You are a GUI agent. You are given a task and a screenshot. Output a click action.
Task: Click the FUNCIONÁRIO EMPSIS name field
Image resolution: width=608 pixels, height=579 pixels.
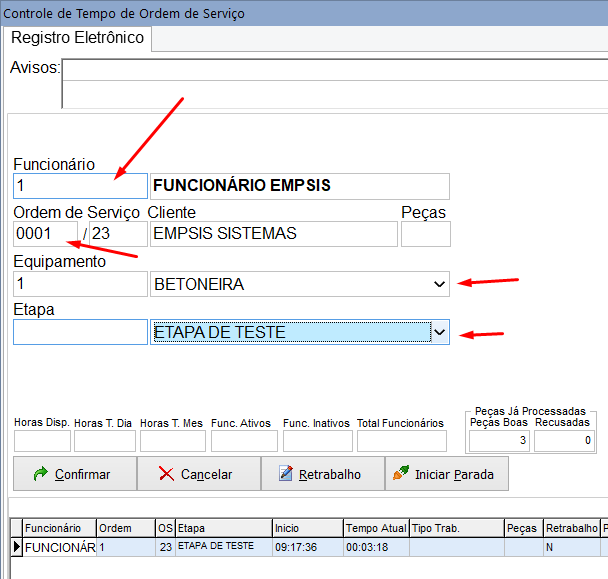pyautogui.click(x=300, y=186)
